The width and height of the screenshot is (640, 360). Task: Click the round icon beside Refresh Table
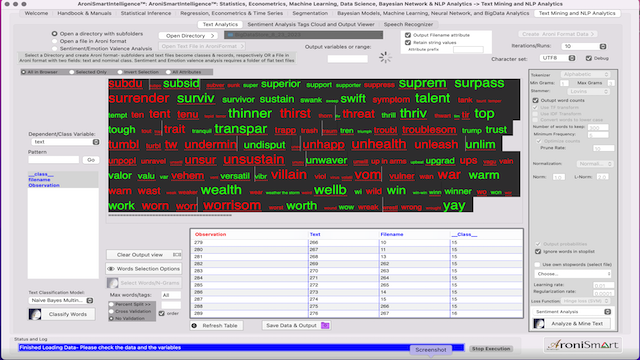coord(194,326)
